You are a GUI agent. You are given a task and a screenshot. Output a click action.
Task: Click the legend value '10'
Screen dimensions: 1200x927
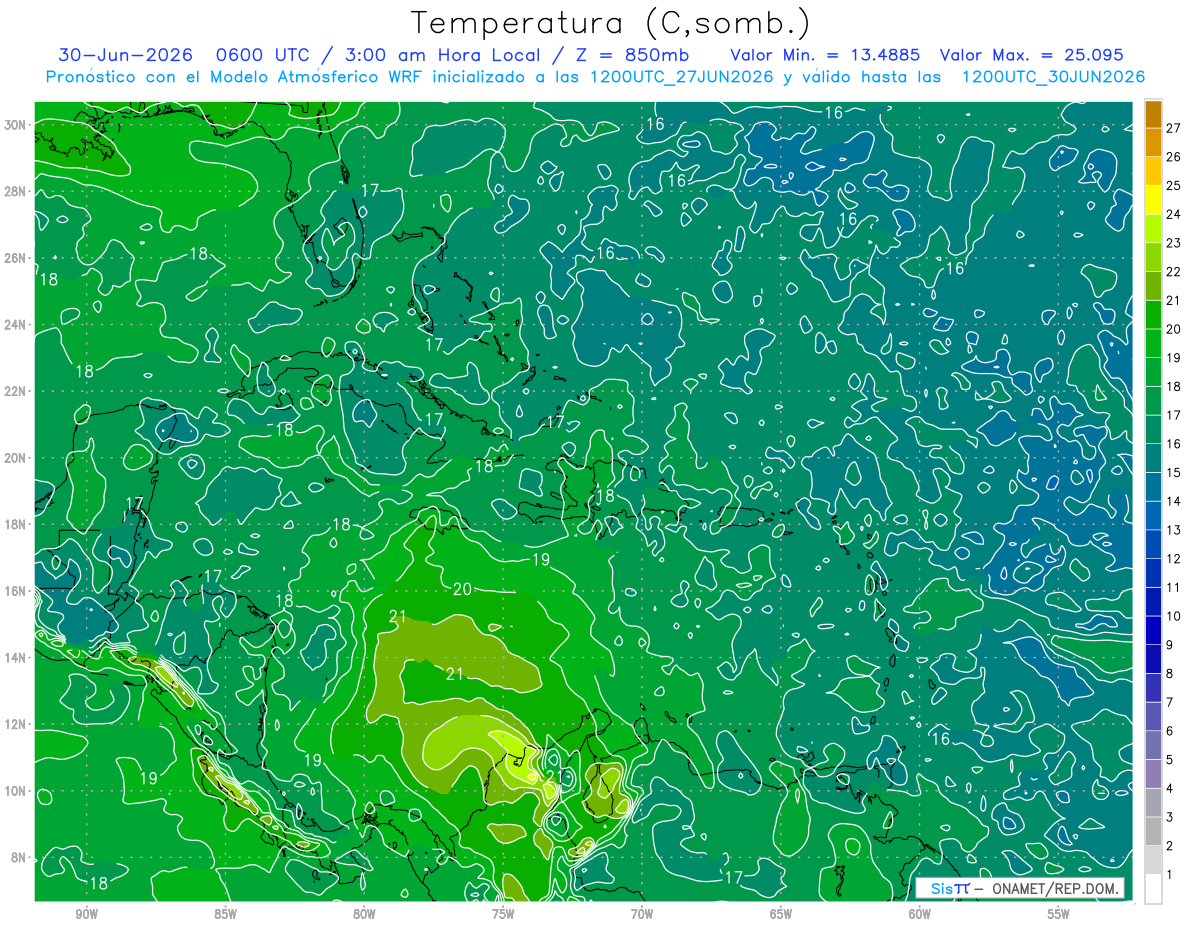click(1174, 616)
